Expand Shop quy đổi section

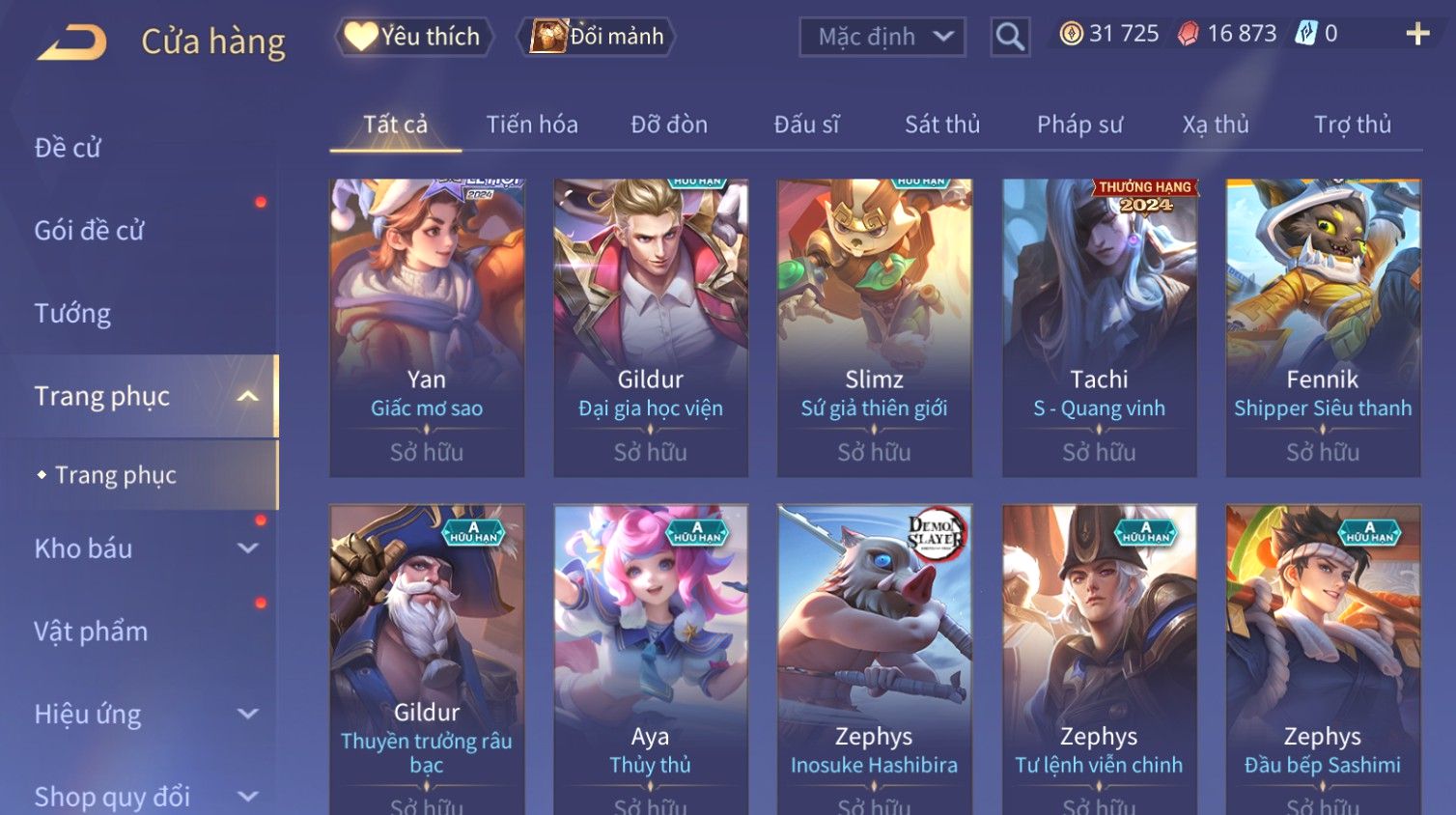coord(248,797)
